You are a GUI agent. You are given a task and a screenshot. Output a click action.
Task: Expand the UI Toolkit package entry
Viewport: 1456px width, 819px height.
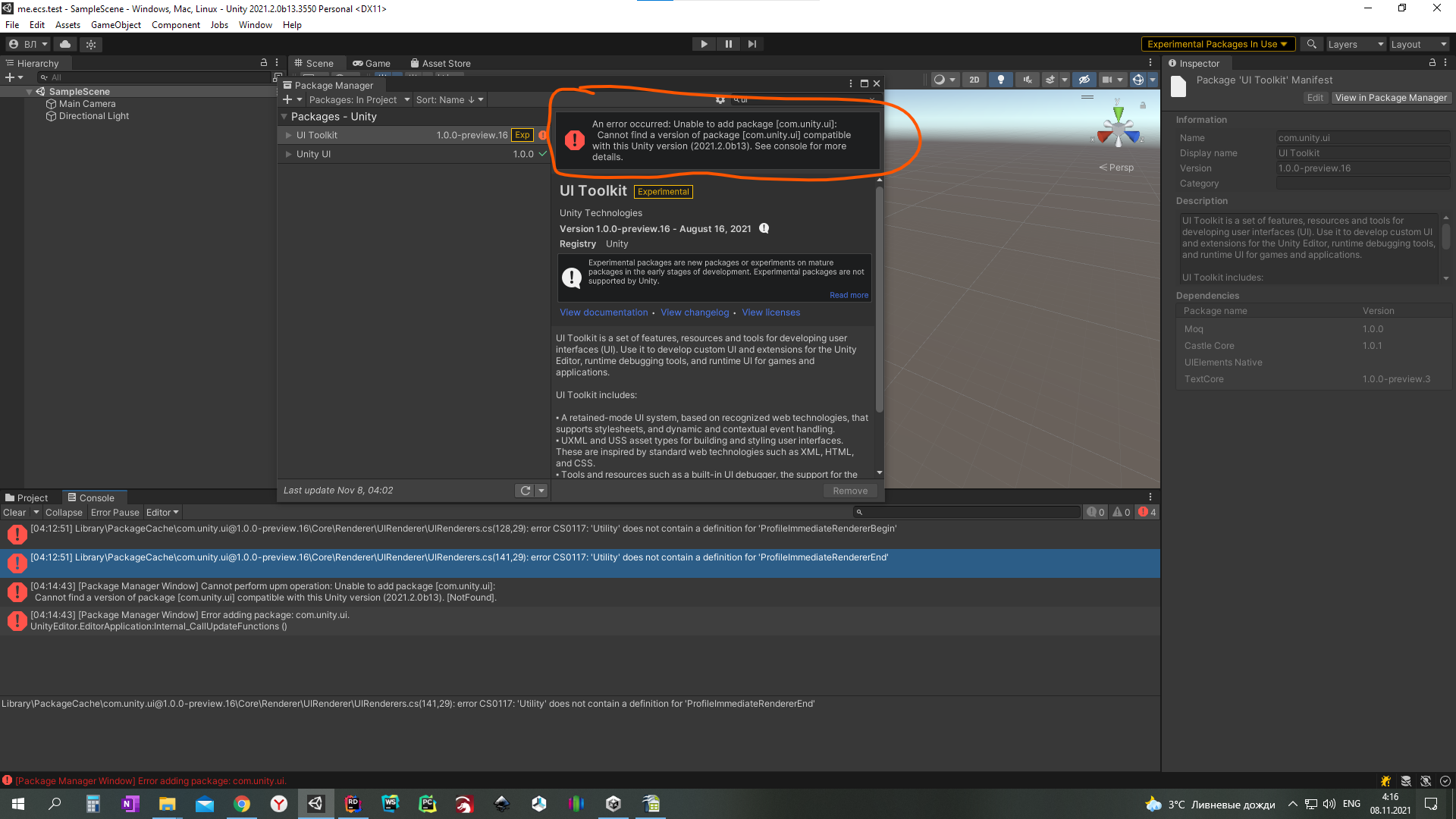tap(288, 135)
